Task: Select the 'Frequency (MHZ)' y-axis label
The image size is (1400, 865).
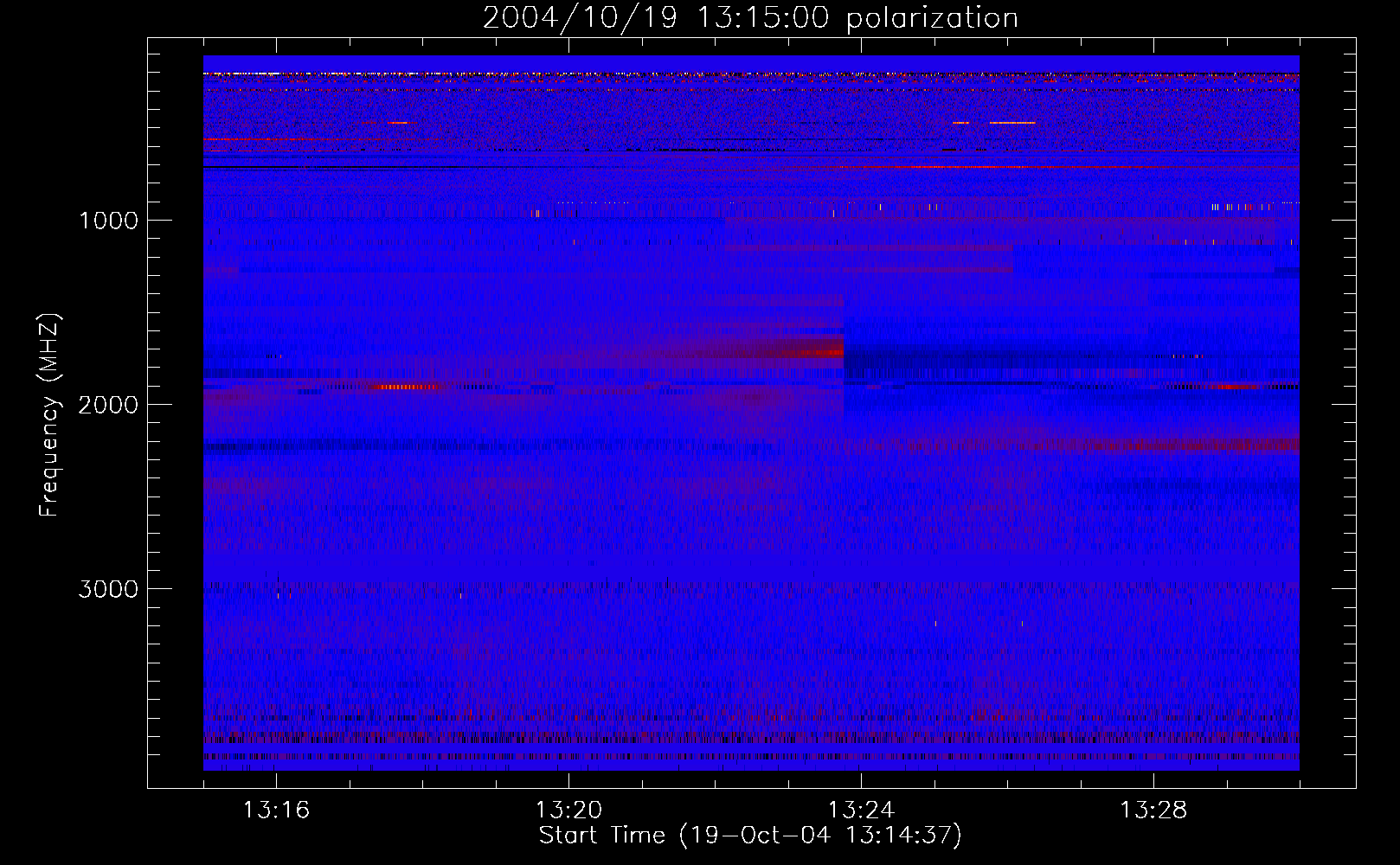Action: pyautogui.click(x=49, y=415)
